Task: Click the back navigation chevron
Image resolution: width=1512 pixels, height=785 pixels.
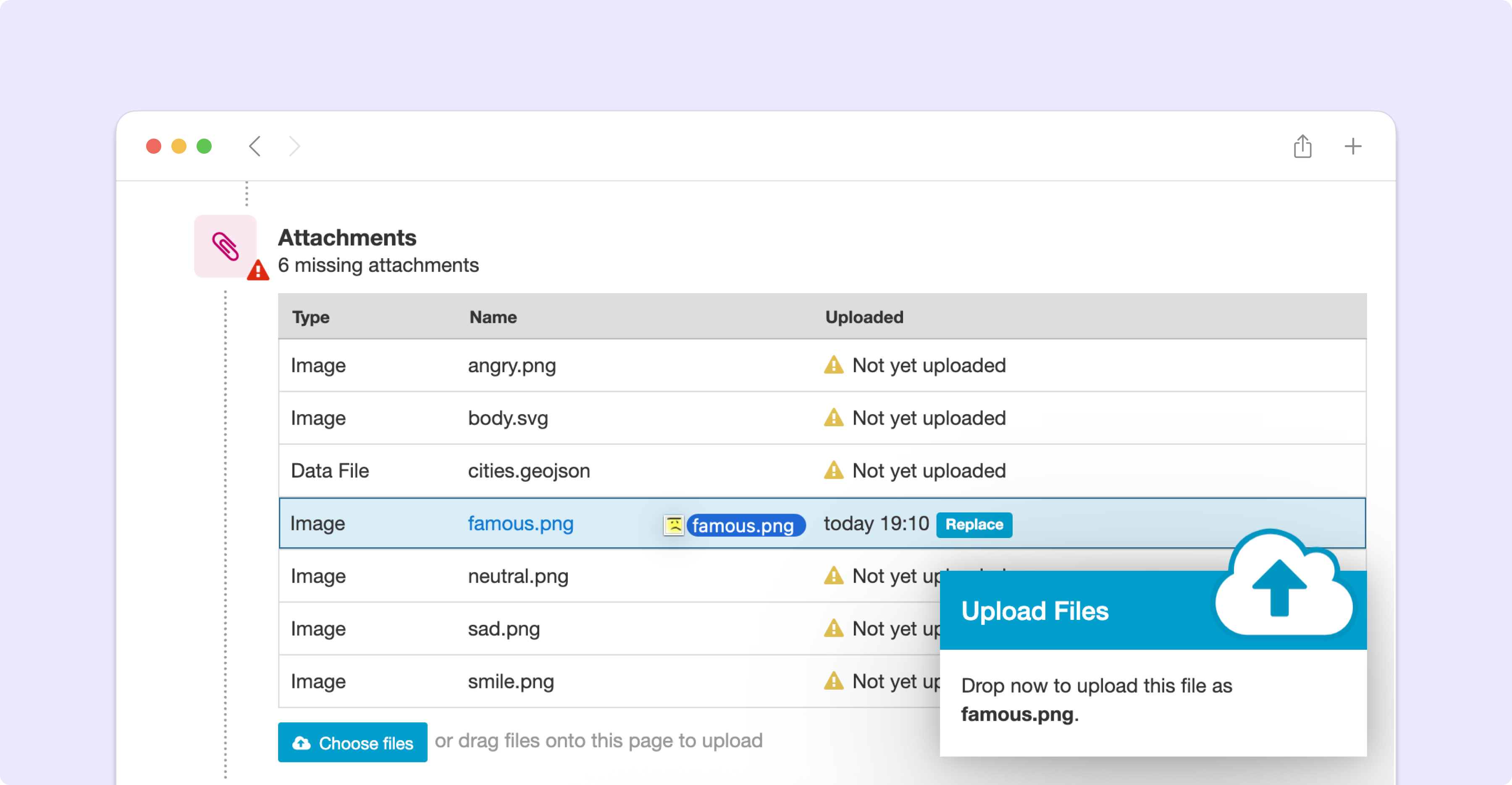Action: [255, 146]
